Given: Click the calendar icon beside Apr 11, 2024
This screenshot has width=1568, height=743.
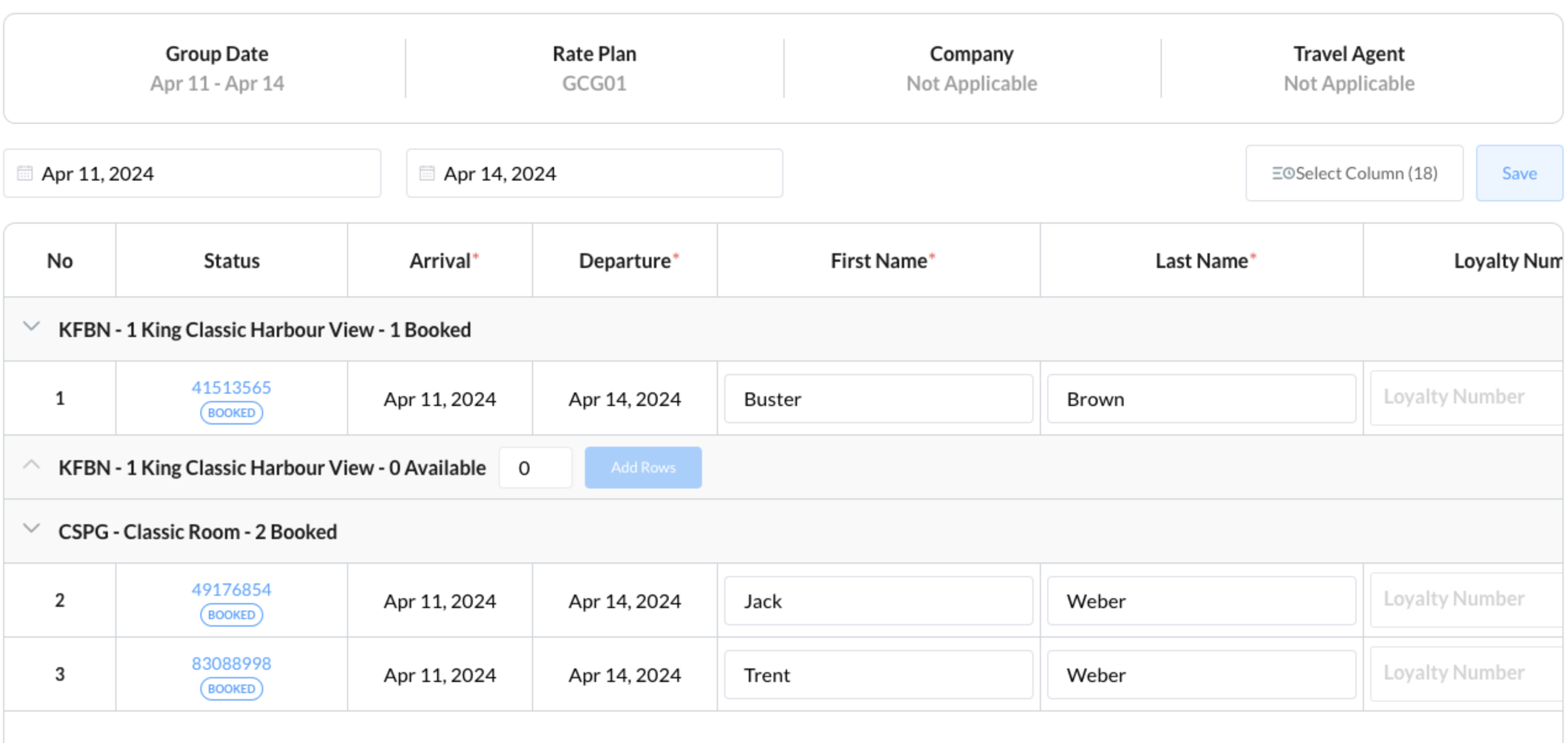Looking at the screenshot, I should click(x=25, y=173).
